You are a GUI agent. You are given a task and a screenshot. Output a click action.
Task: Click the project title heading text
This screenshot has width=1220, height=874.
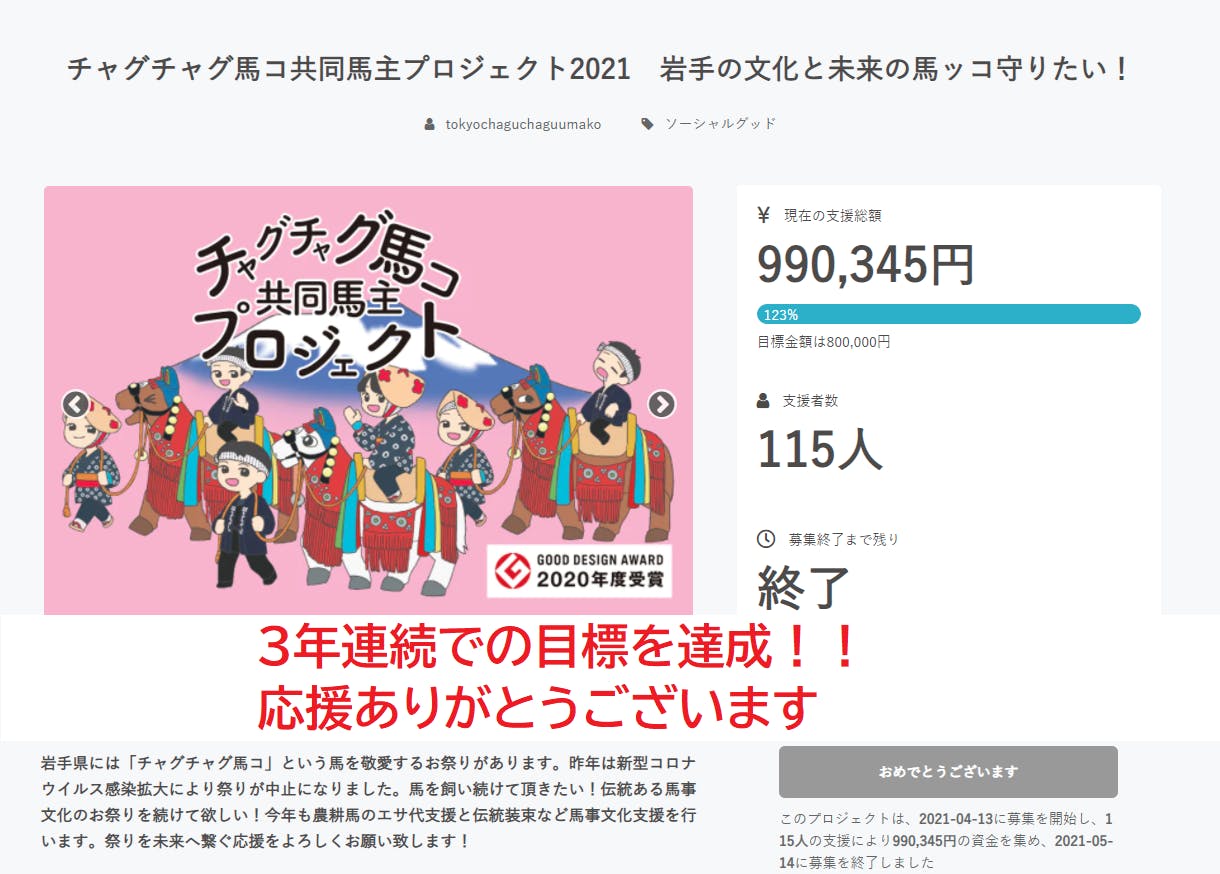[x=600, y=70]
